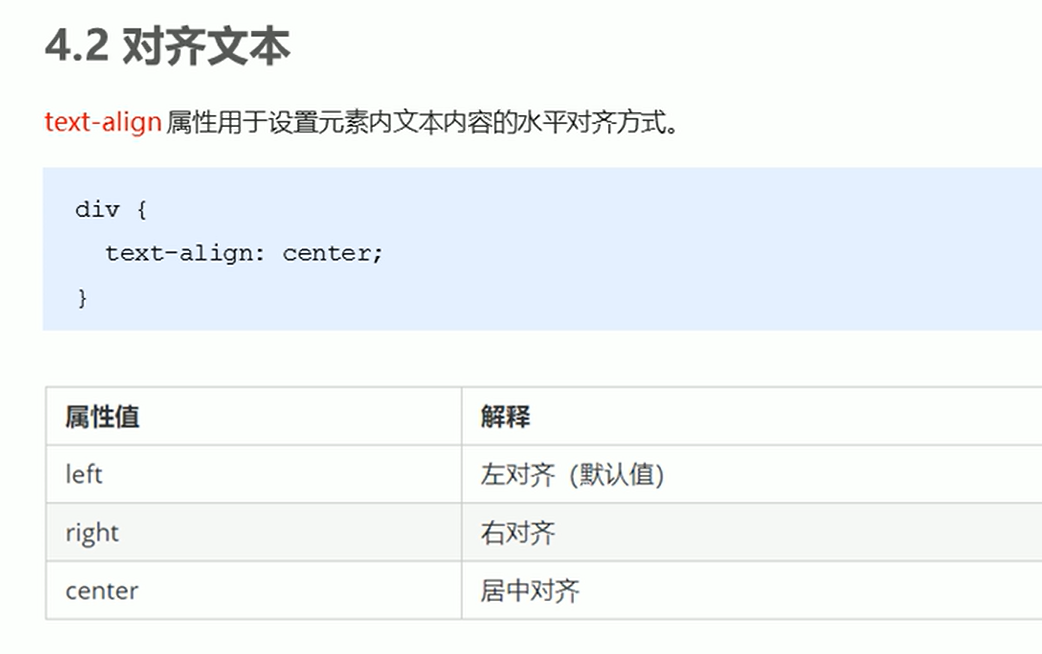The image size is (1042, 654).
Task: Click the "4.2" number in heading
Action: tap(76, 47)
